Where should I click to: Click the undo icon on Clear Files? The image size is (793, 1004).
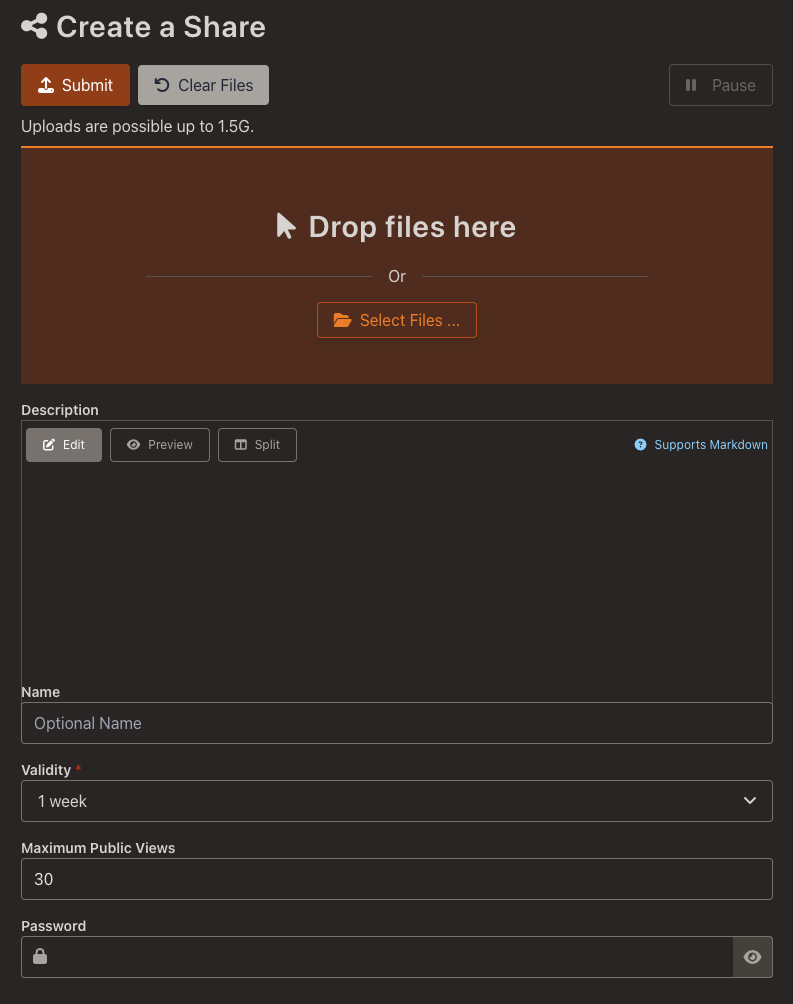pos(162,85)
